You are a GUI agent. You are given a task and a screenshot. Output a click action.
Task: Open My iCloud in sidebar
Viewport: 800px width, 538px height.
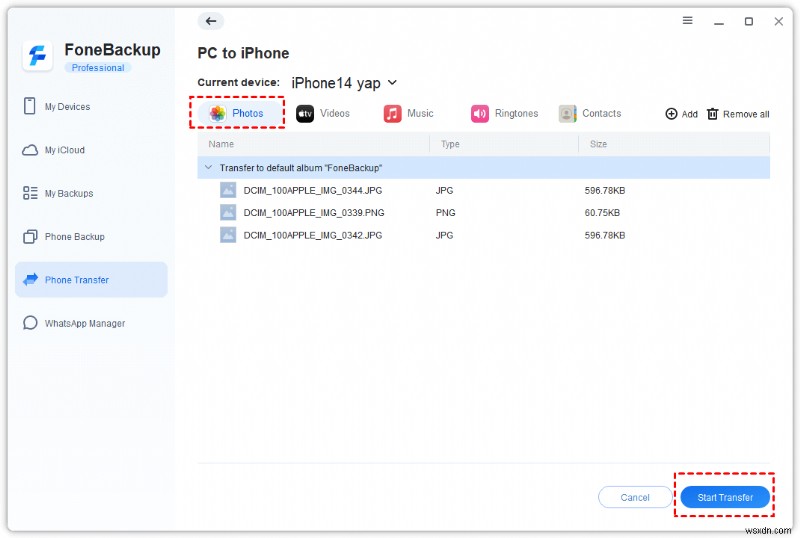[x=91, y=150]
